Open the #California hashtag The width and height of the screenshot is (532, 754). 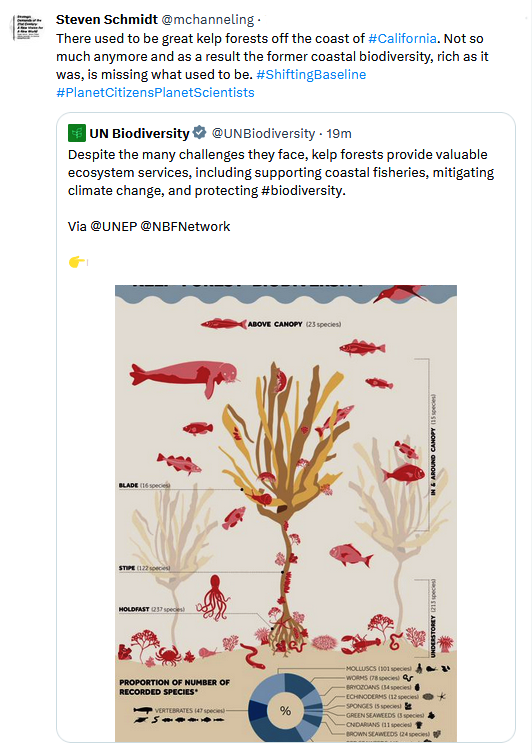point(402,38)
